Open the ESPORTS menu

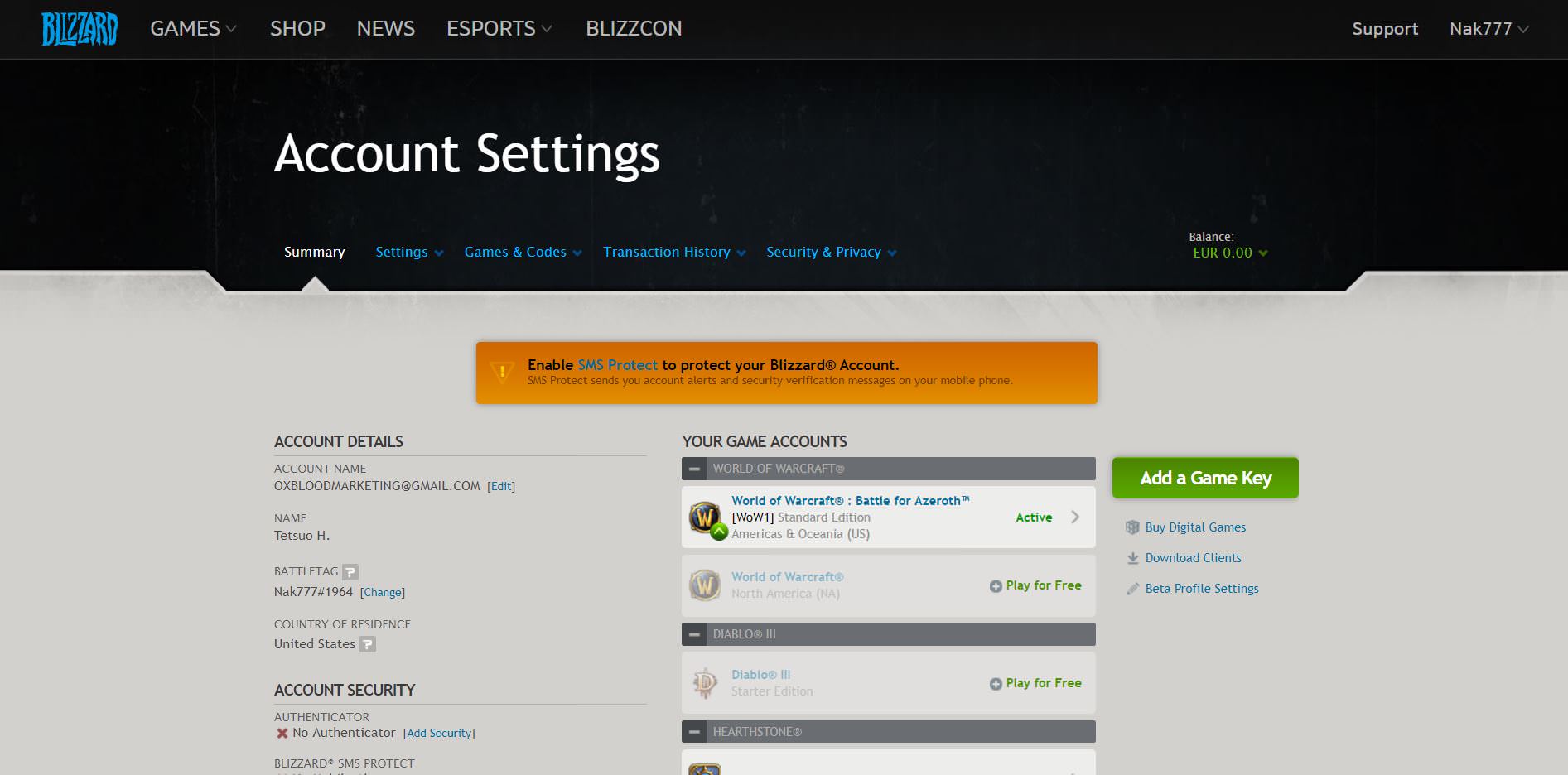(x=499, y=29)
